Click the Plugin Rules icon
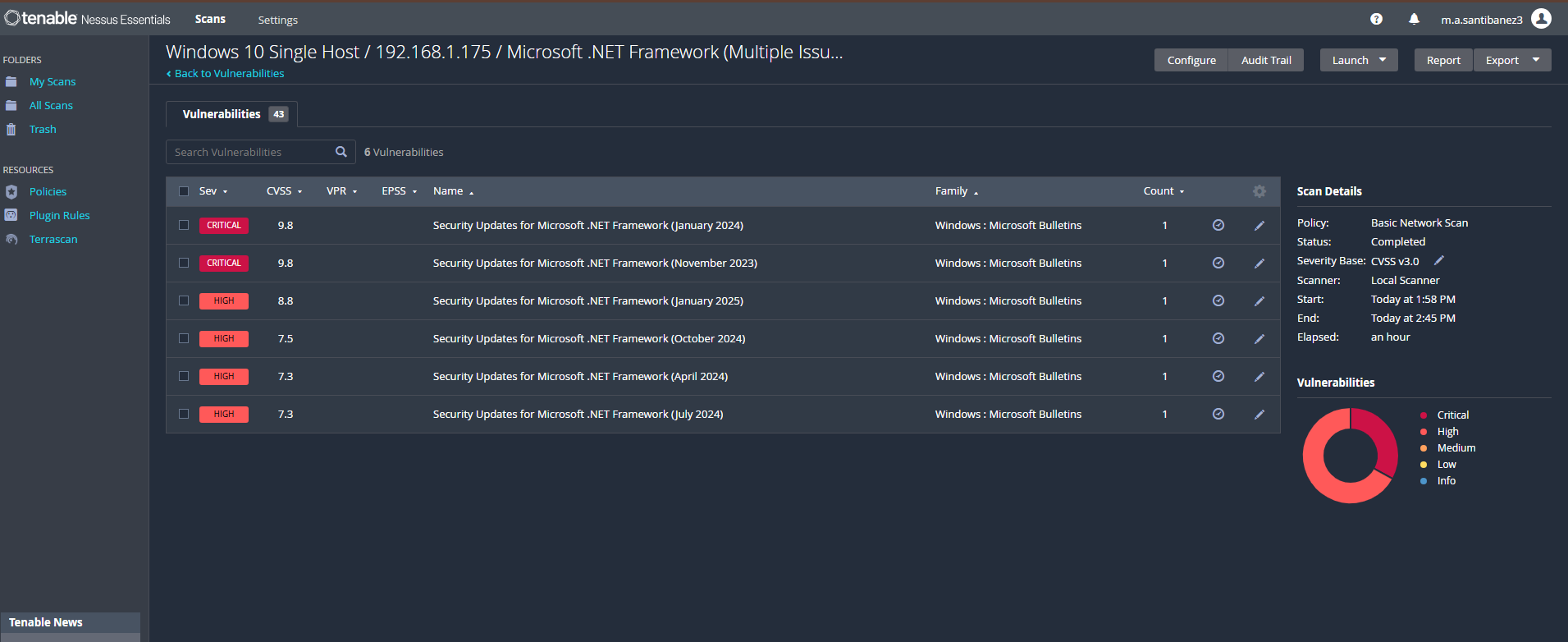 (x=11, y=215)
